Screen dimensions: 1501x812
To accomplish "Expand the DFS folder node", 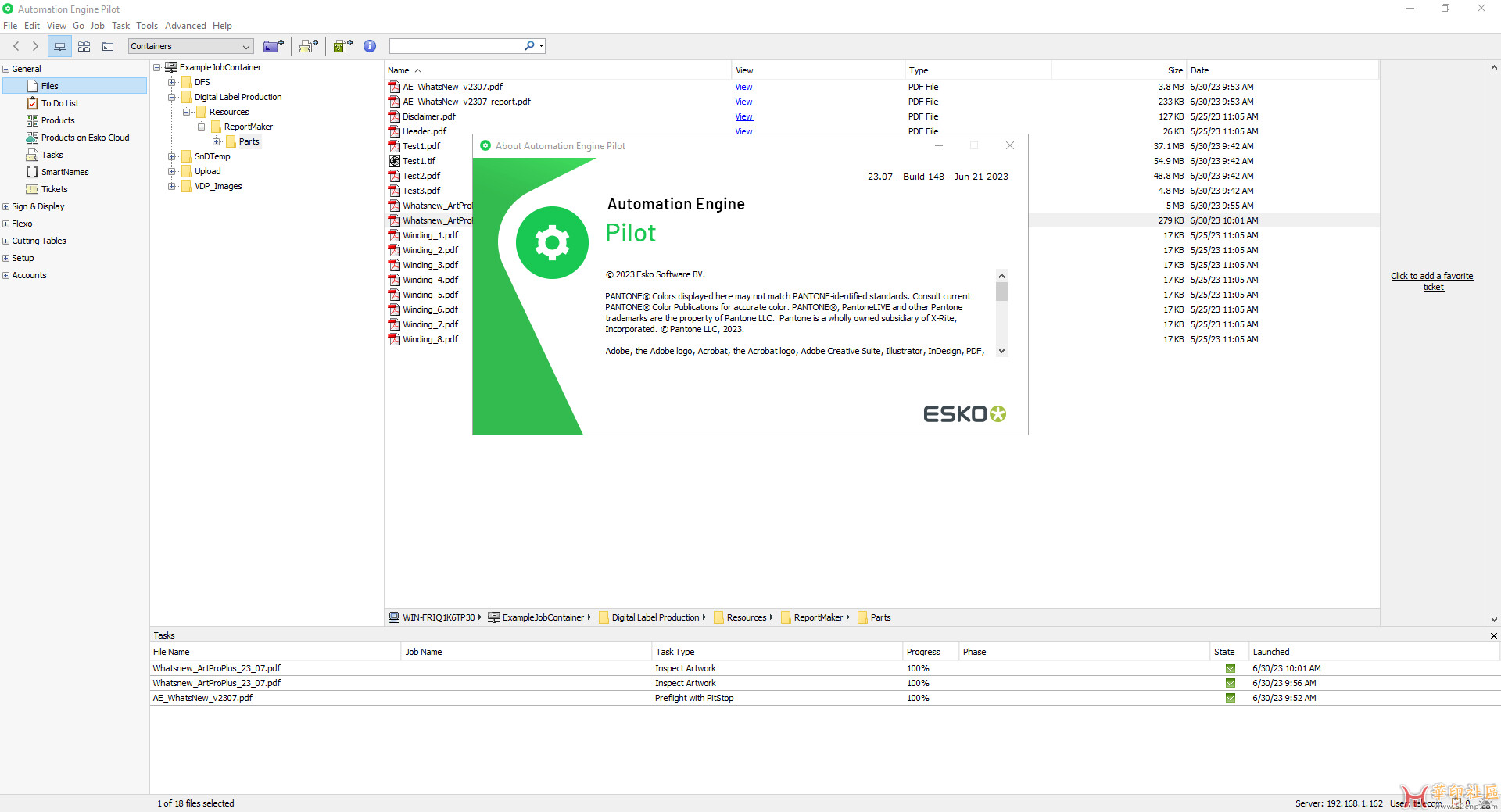I will pos(171,82).
